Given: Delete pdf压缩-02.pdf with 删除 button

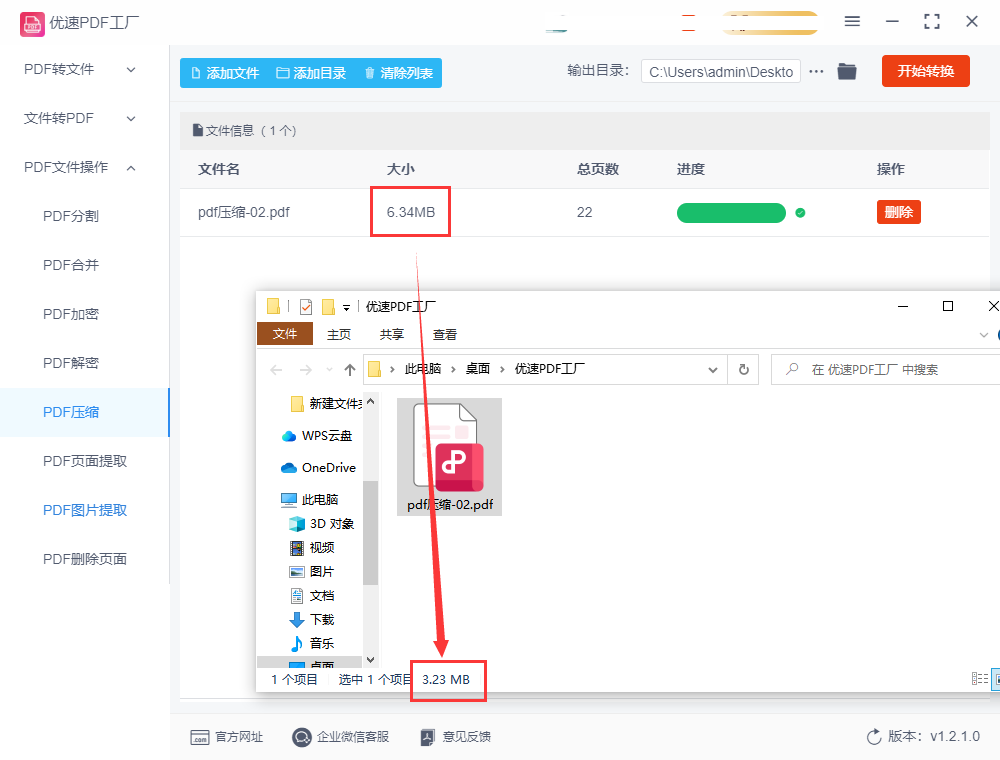Looking at the screenshot, I should [x=899, y=212].
